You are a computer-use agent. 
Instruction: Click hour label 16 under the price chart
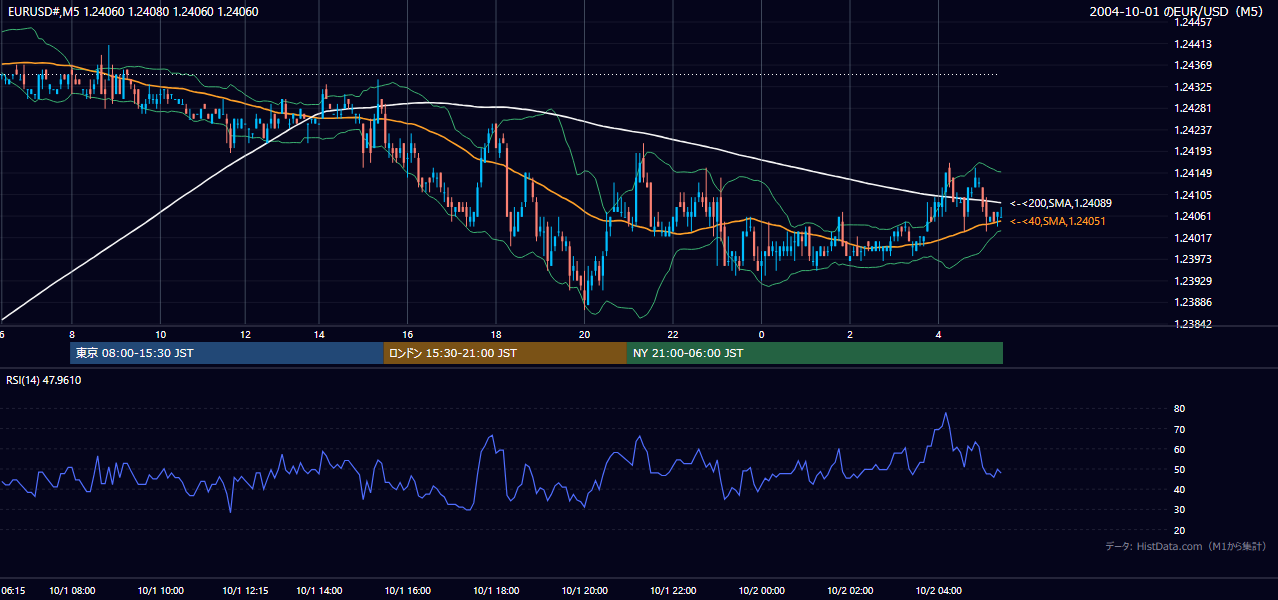[x=408, y=334]
